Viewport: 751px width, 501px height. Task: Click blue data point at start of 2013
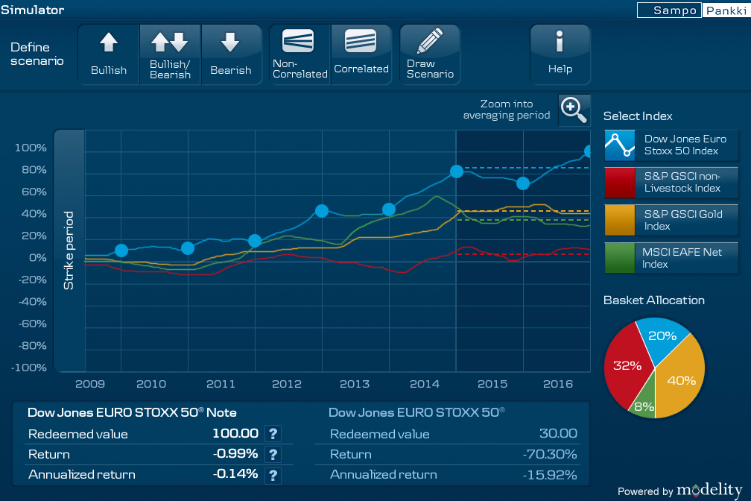322,211
